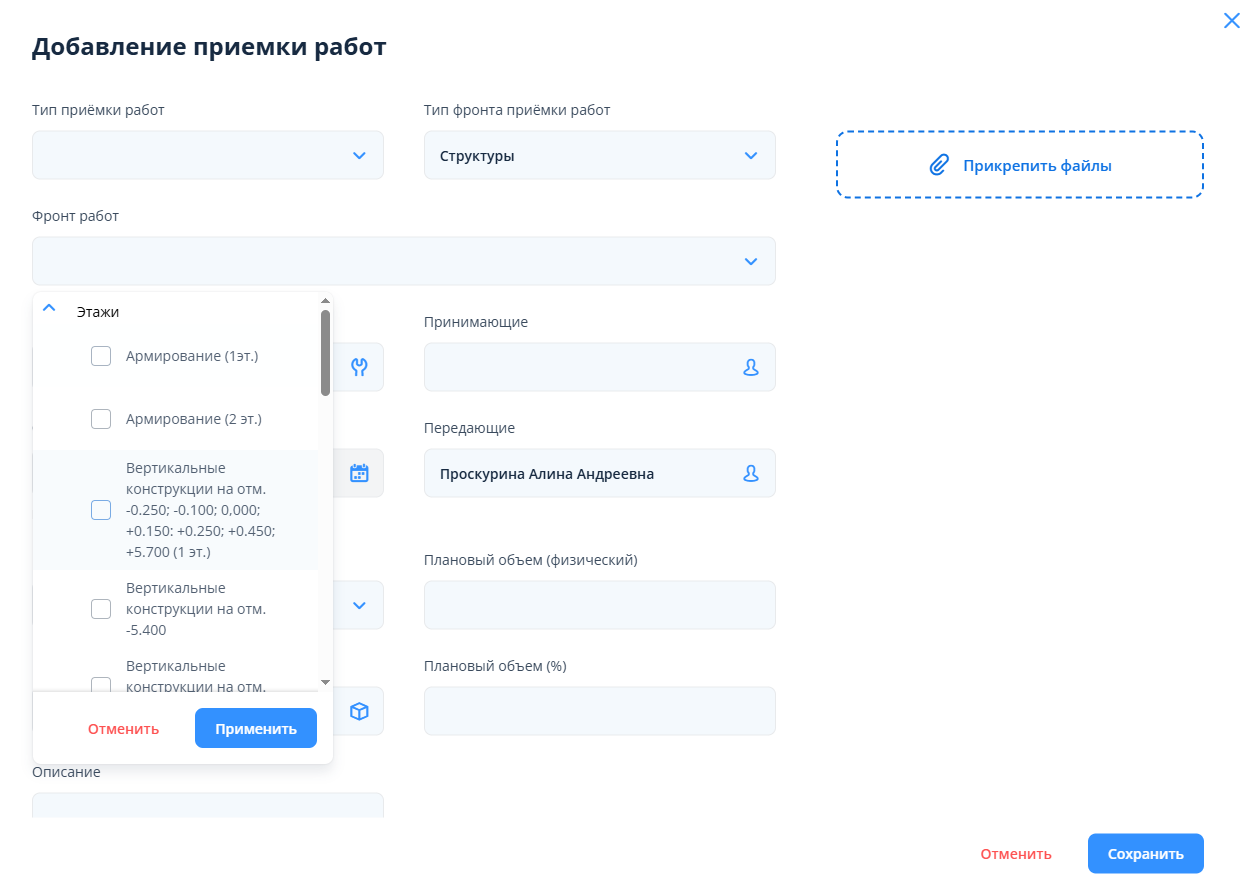Click the wrench tool icon
Screen dimensions: 1245x893
[359, 367]
